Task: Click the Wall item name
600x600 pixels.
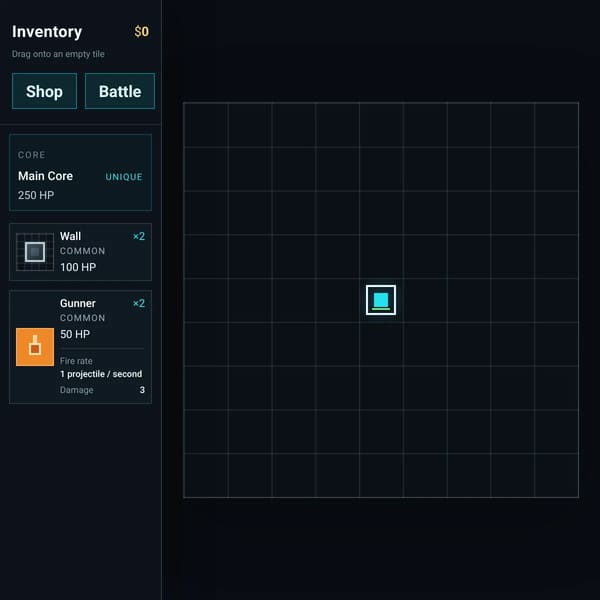Action: tap(70, 236)
